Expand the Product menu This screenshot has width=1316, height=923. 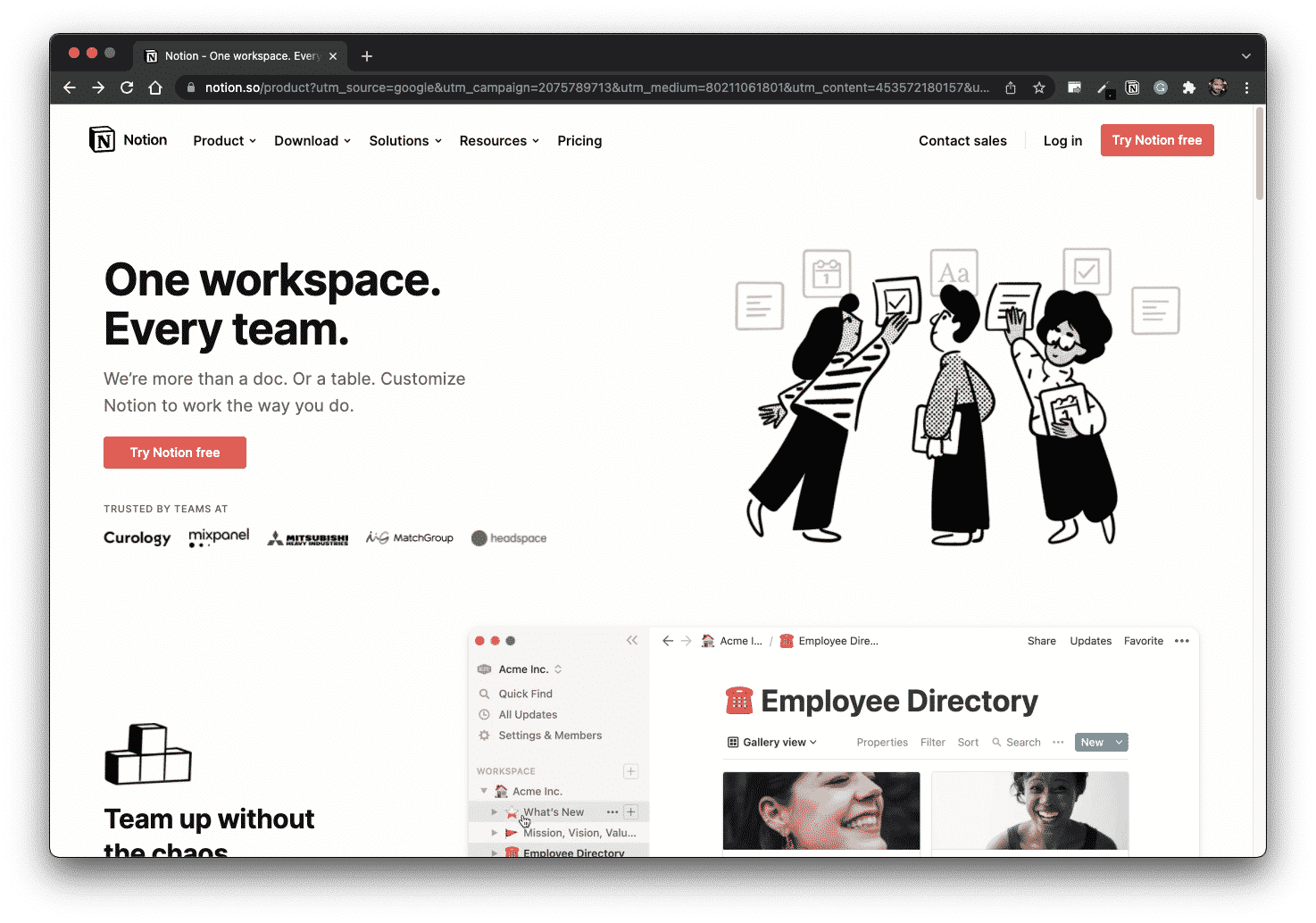(x=225, y=141)
